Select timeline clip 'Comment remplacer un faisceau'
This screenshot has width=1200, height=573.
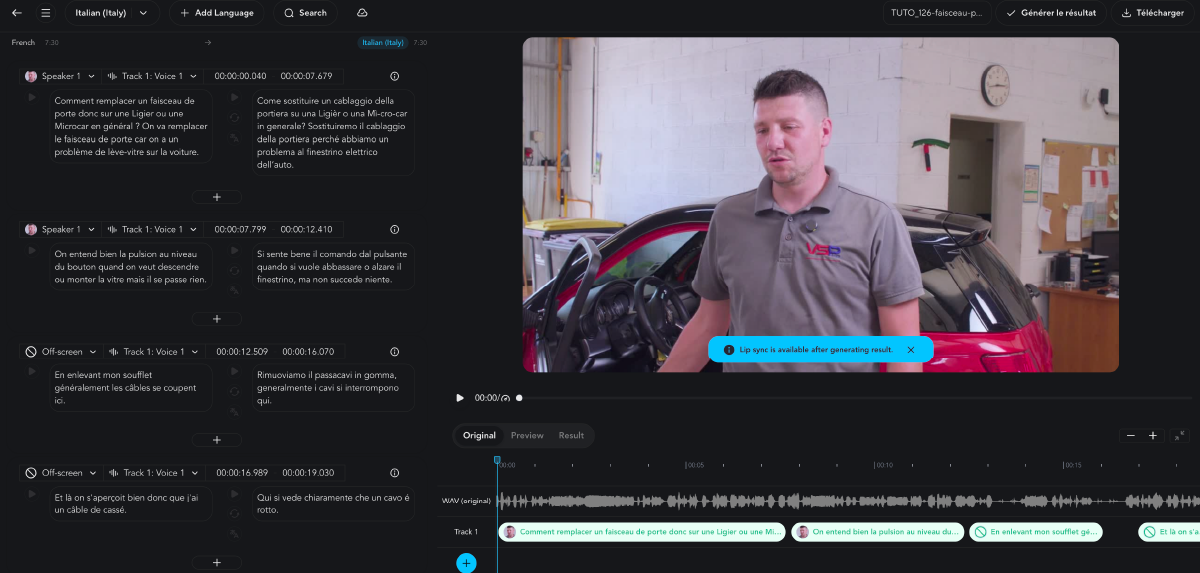click(642, 532)
